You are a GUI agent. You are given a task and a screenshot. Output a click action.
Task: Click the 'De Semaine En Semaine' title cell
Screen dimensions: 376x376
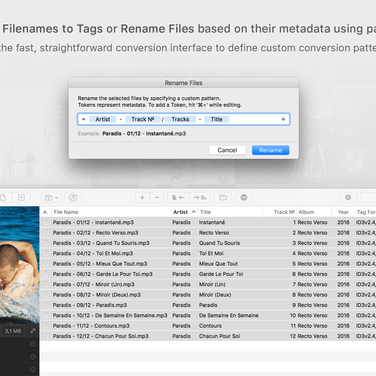(229, 315)
